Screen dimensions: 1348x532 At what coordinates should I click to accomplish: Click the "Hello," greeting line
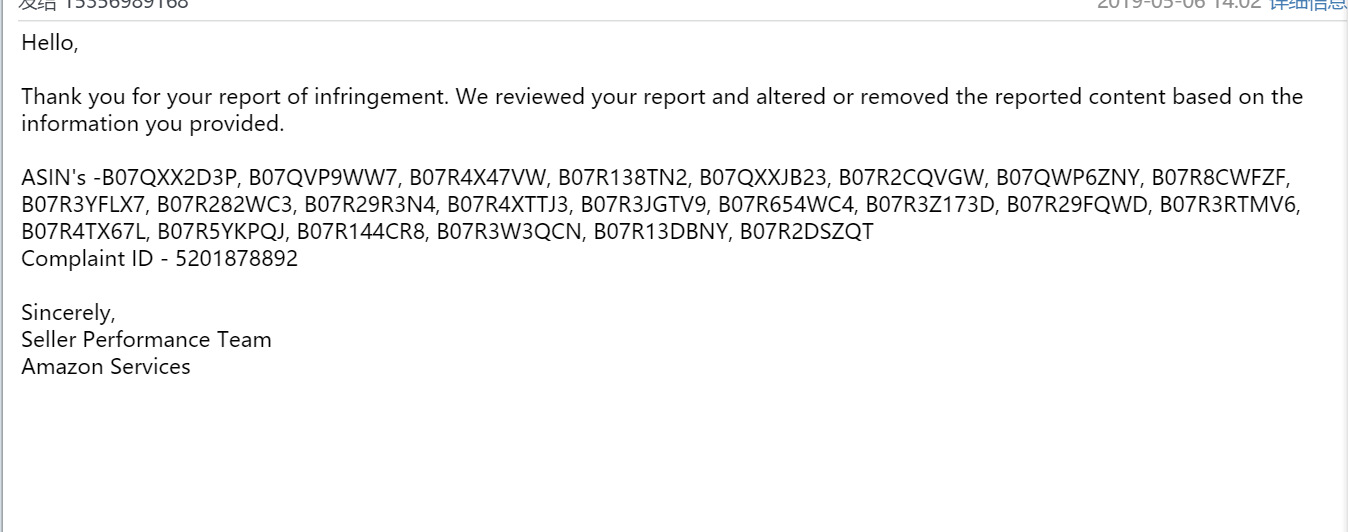click(49, 43)
